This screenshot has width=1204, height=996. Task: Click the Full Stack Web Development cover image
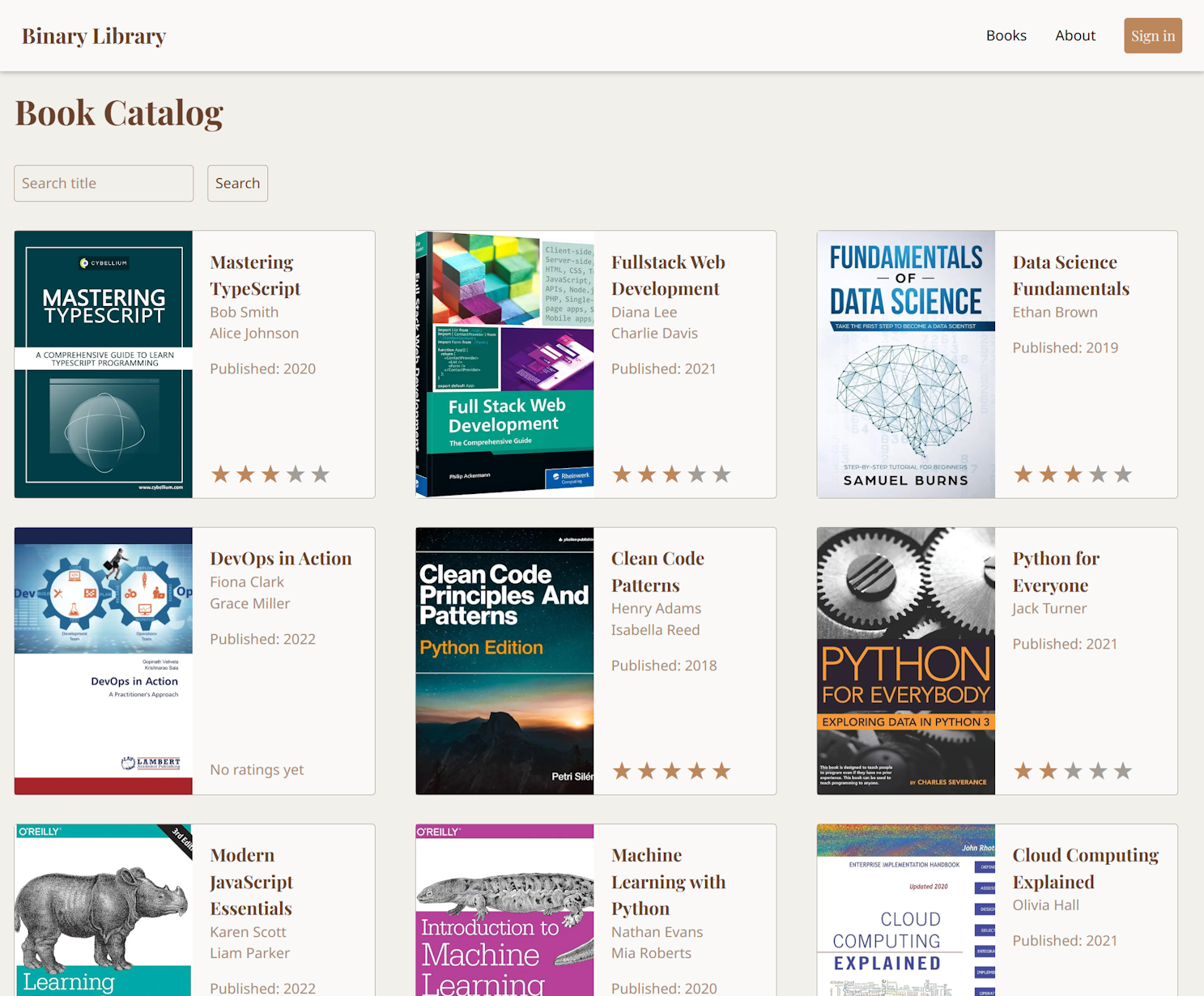tap(504, 364)
